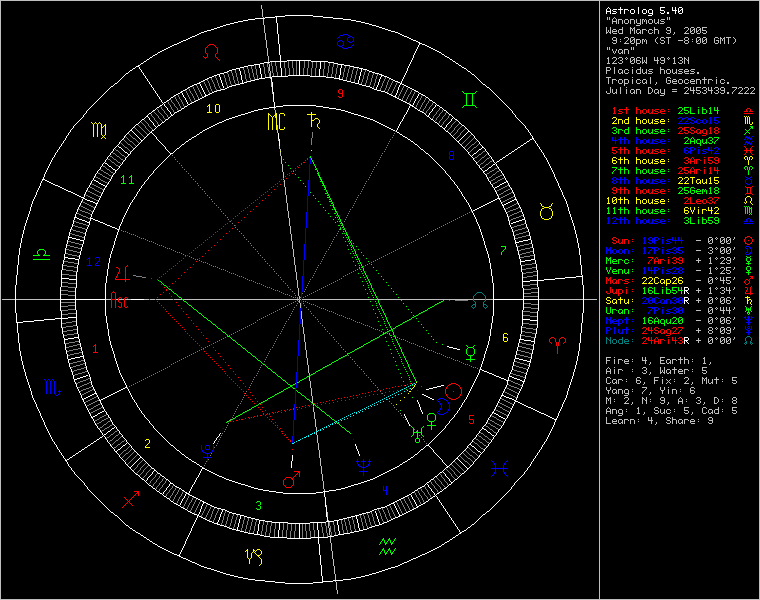Click the yellow MC Midheaven label
760x600 pixels.
click(277, 122)
